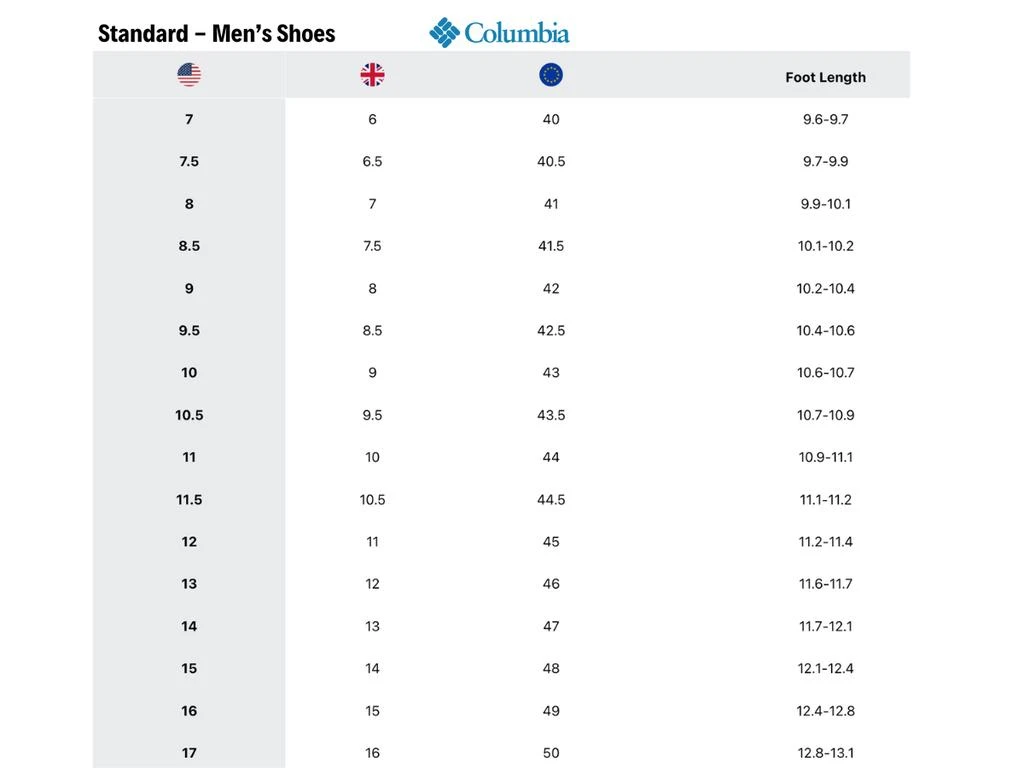This screenshot has width=1024, height=768.
Task: Click the 12.1-12.4 foot length value
Action: click(825, 668)
